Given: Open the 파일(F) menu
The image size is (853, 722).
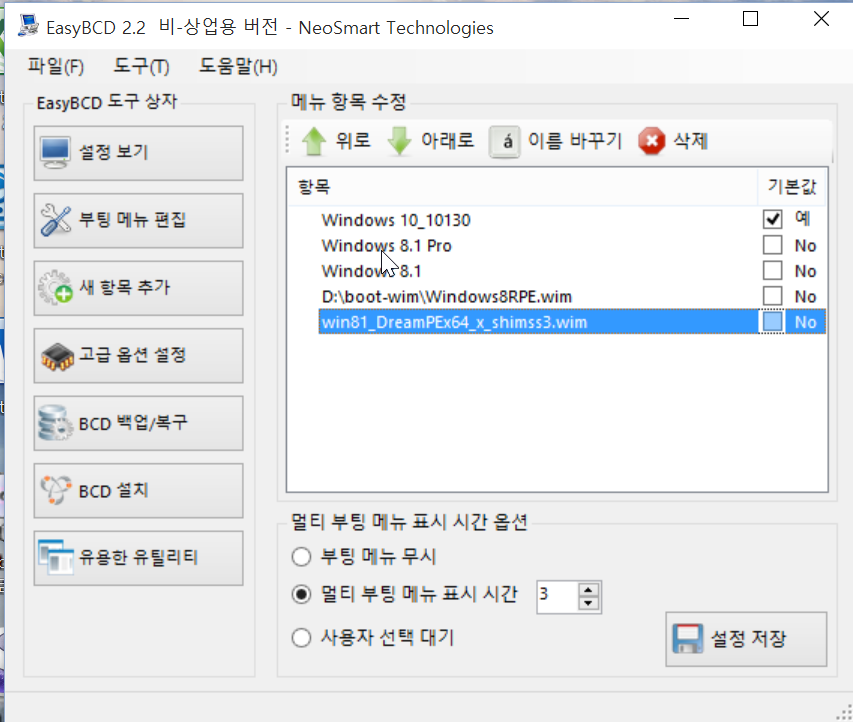Looking at the screenshot, I should tap(55, 66).
